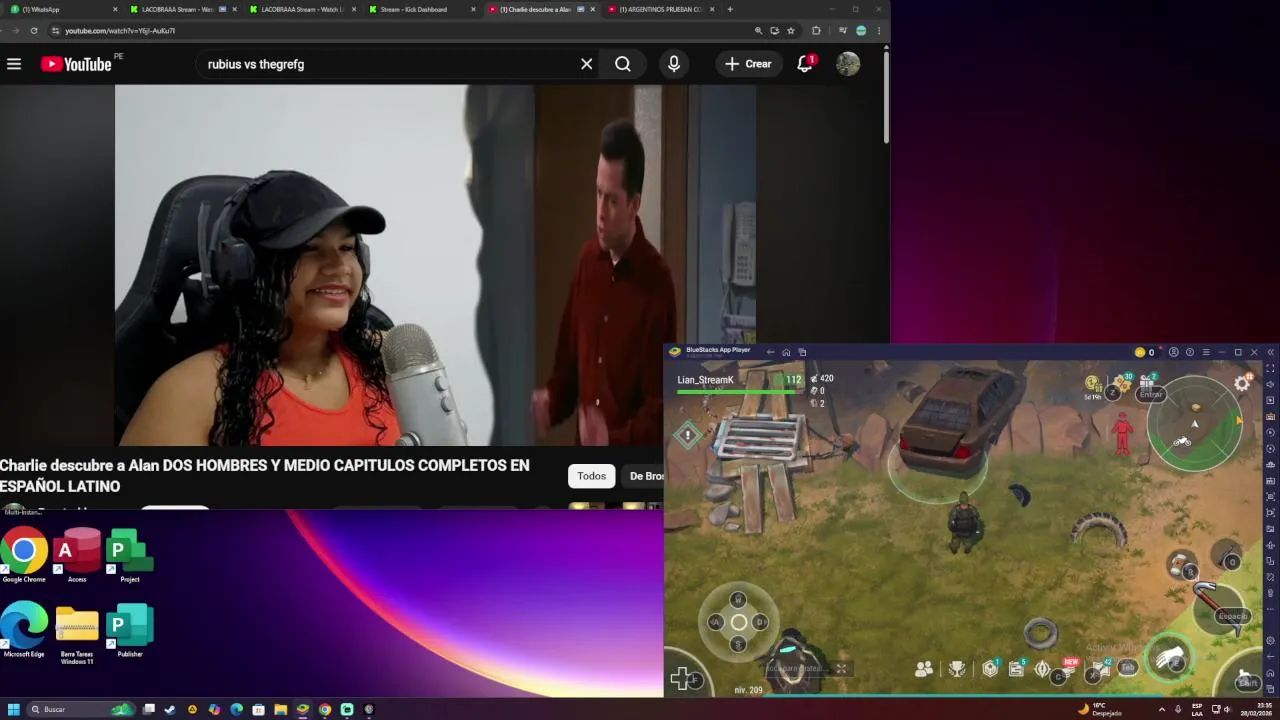Screen dimensions: 1280x720
Task: Open the Crear upload button
Action: pos(748,64)
